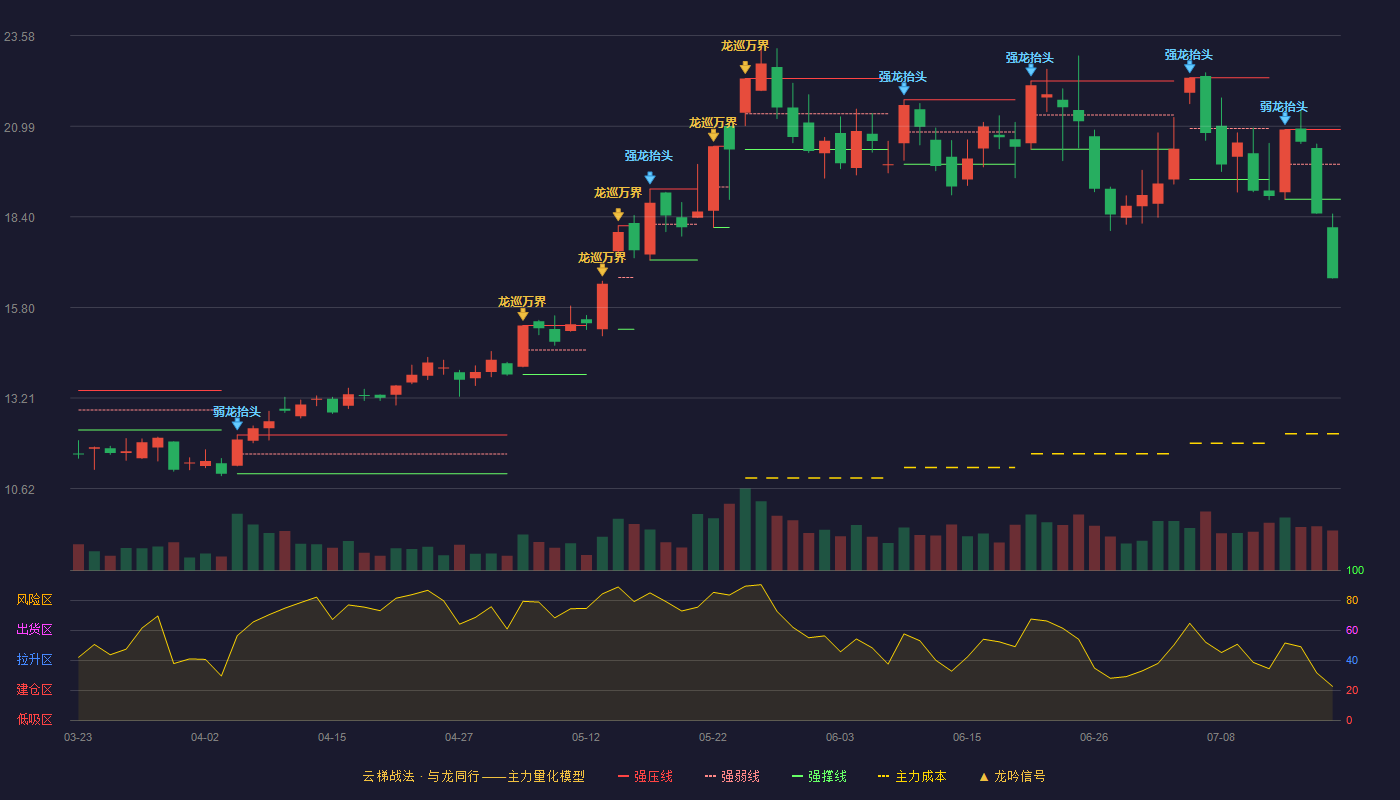Image resolution: width=1400 pixels, height=800 pixels.
Task: Click the 06-03 date label
Action: [840, 737]
